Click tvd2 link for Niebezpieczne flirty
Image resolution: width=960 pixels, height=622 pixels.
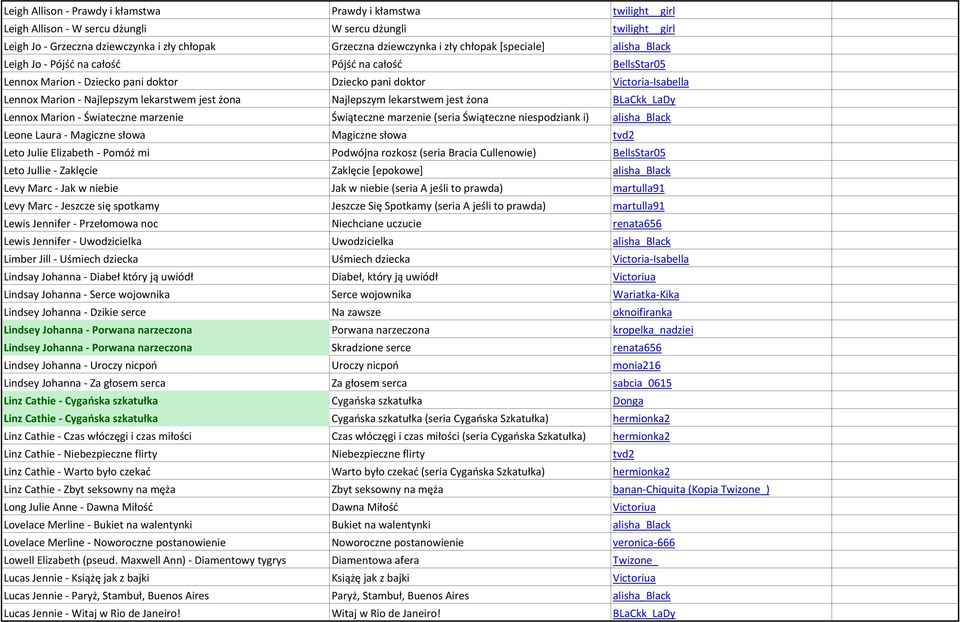(x=623, y=455)
